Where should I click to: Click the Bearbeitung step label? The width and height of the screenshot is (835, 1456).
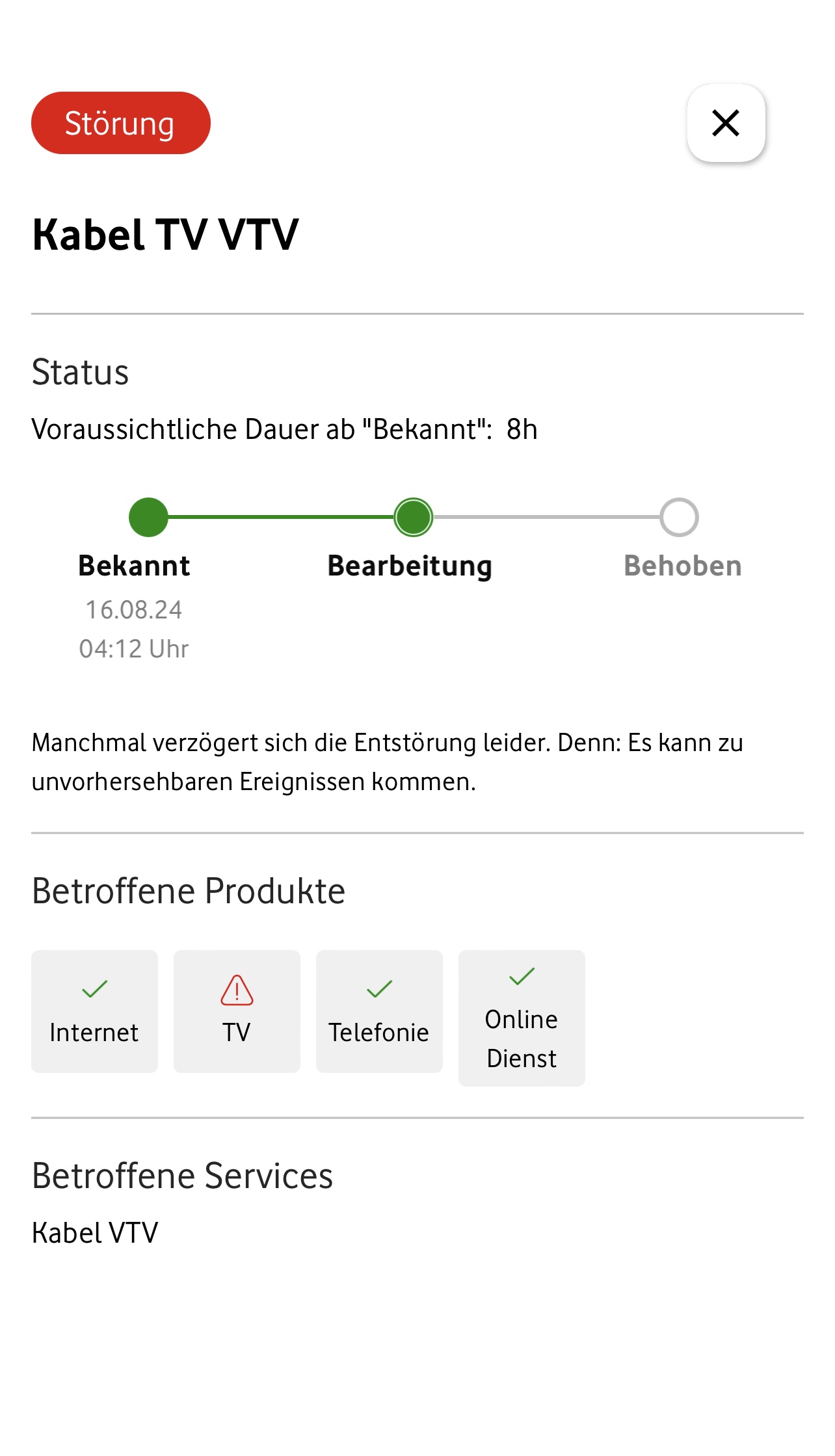pyautogui.click(x=410, y=566)
